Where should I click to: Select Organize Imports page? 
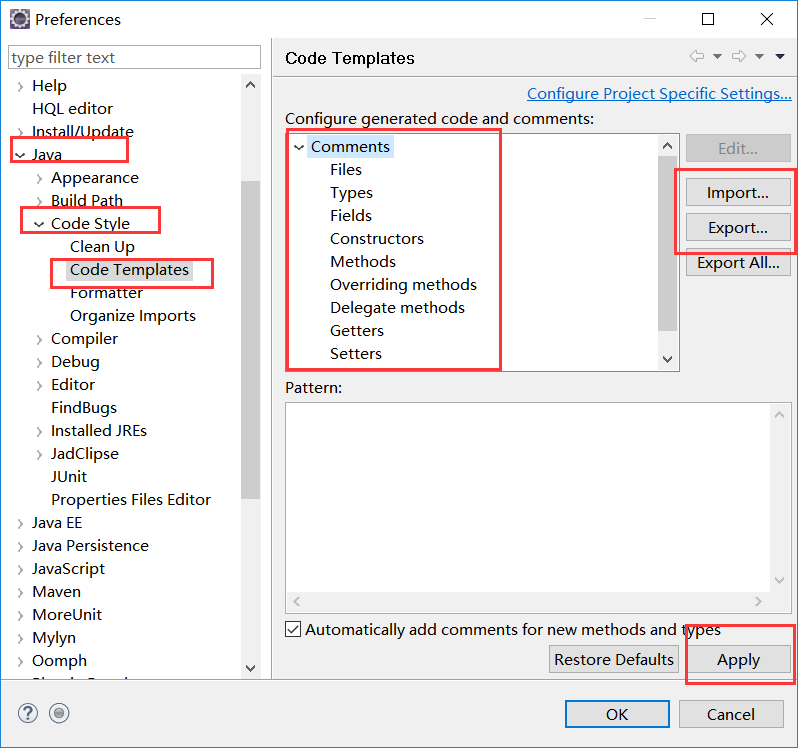pos(133,316)
